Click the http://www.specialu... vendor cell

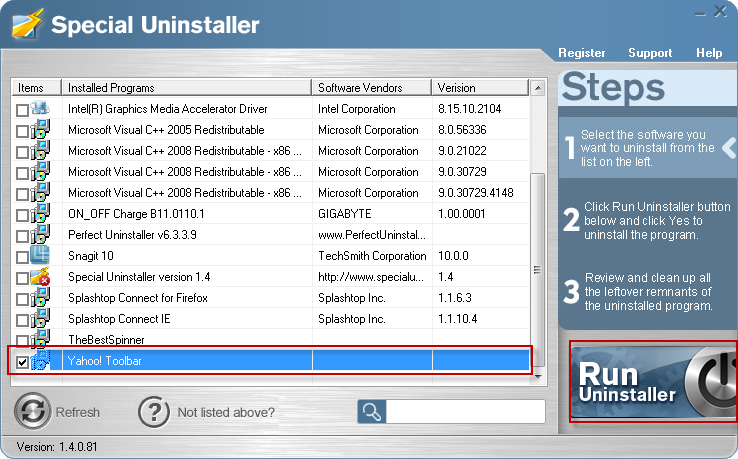click(x=371, y=277)
